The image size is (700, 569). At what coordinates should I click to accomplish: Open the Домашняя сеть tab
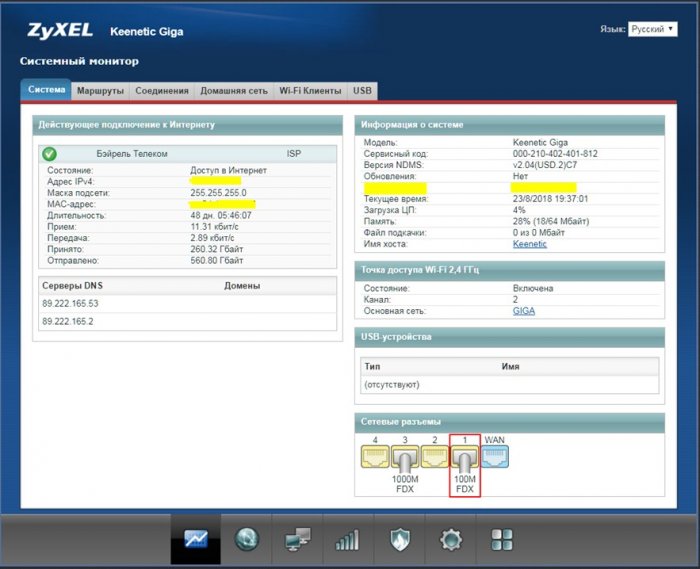coord(234,91)
